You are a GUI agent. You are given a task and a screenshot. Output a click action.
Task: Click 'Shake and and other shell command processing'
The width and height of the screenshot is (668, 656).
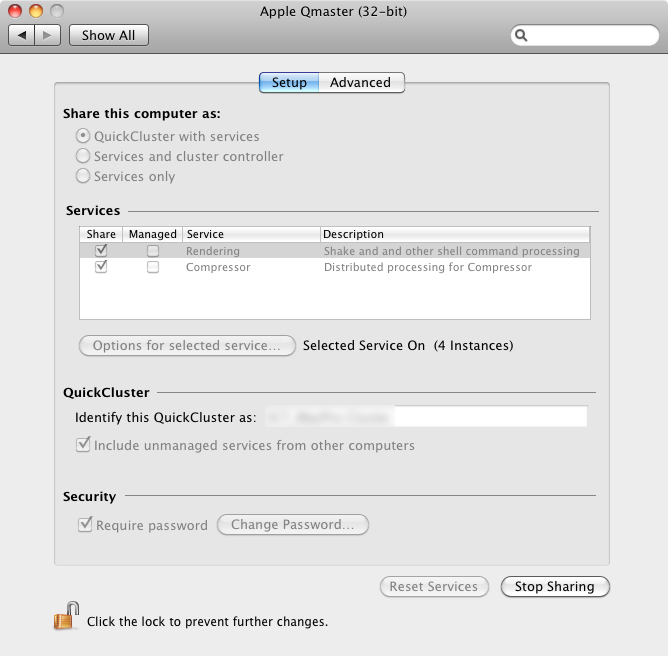coord(452,251)
